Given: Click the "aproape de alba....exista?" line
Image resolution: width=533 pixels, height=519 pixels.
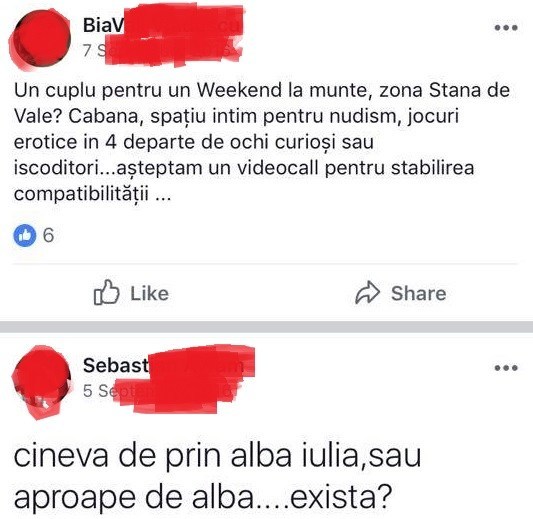Looking at the screenshot, I should (x=203, y=498).
